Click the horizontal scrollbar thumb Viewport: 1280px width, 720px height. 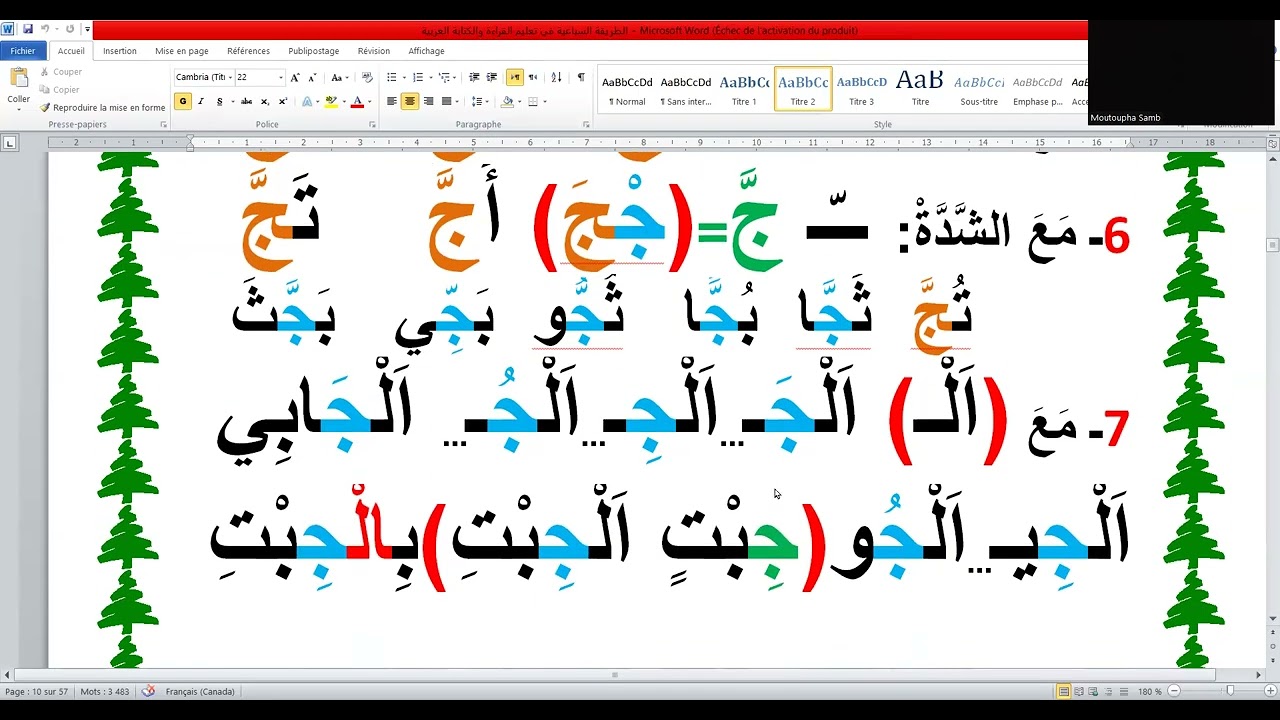point(615,675)
